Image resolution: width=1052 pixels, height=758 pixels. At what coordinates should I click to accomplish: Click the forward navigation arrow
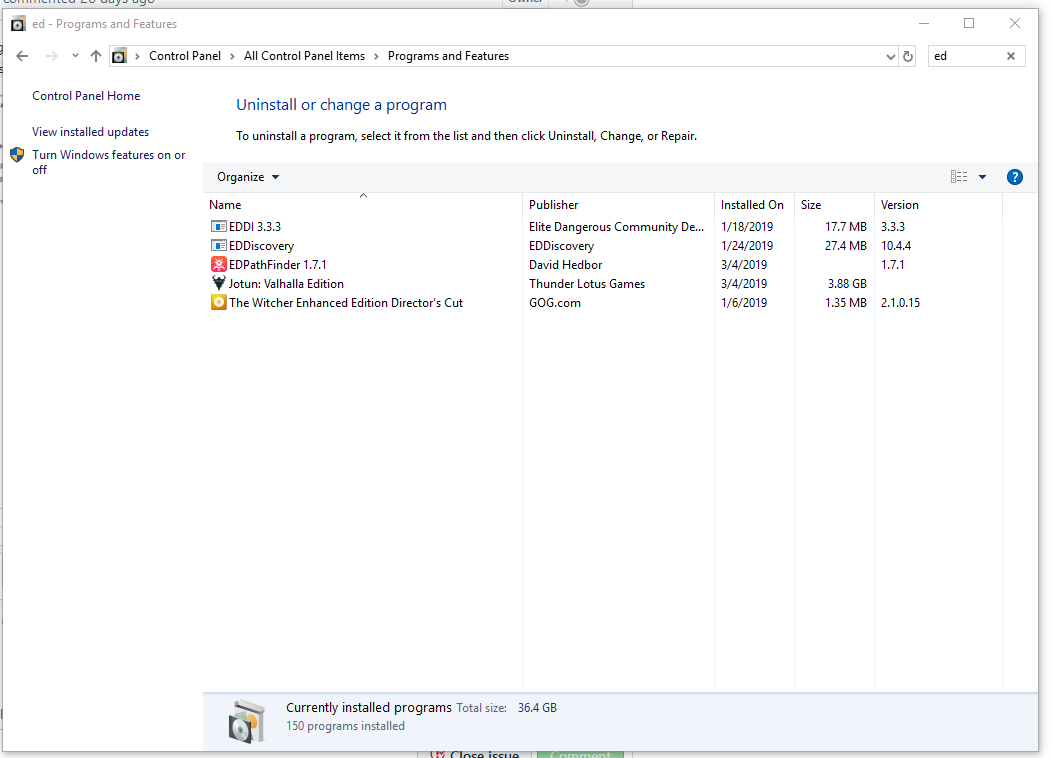52,56
